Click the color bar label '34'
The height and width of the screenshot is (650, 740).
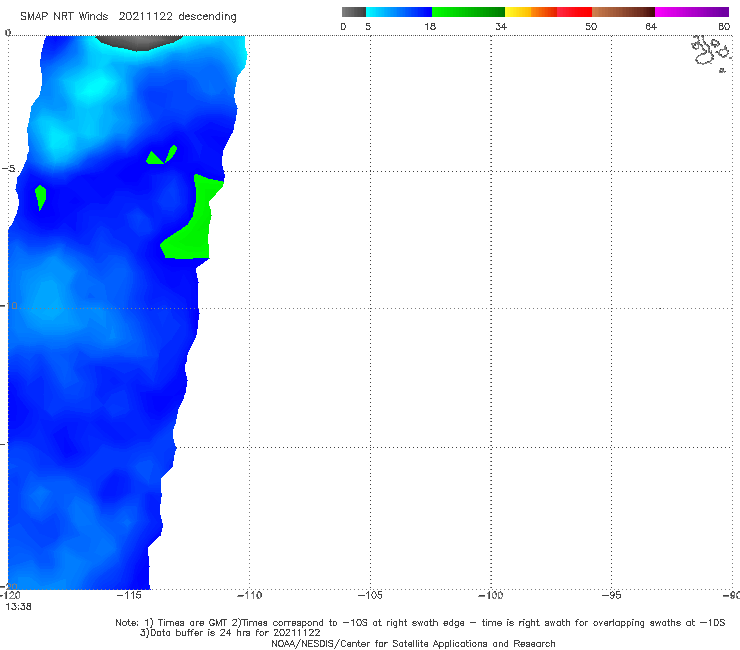coord(501,27)
